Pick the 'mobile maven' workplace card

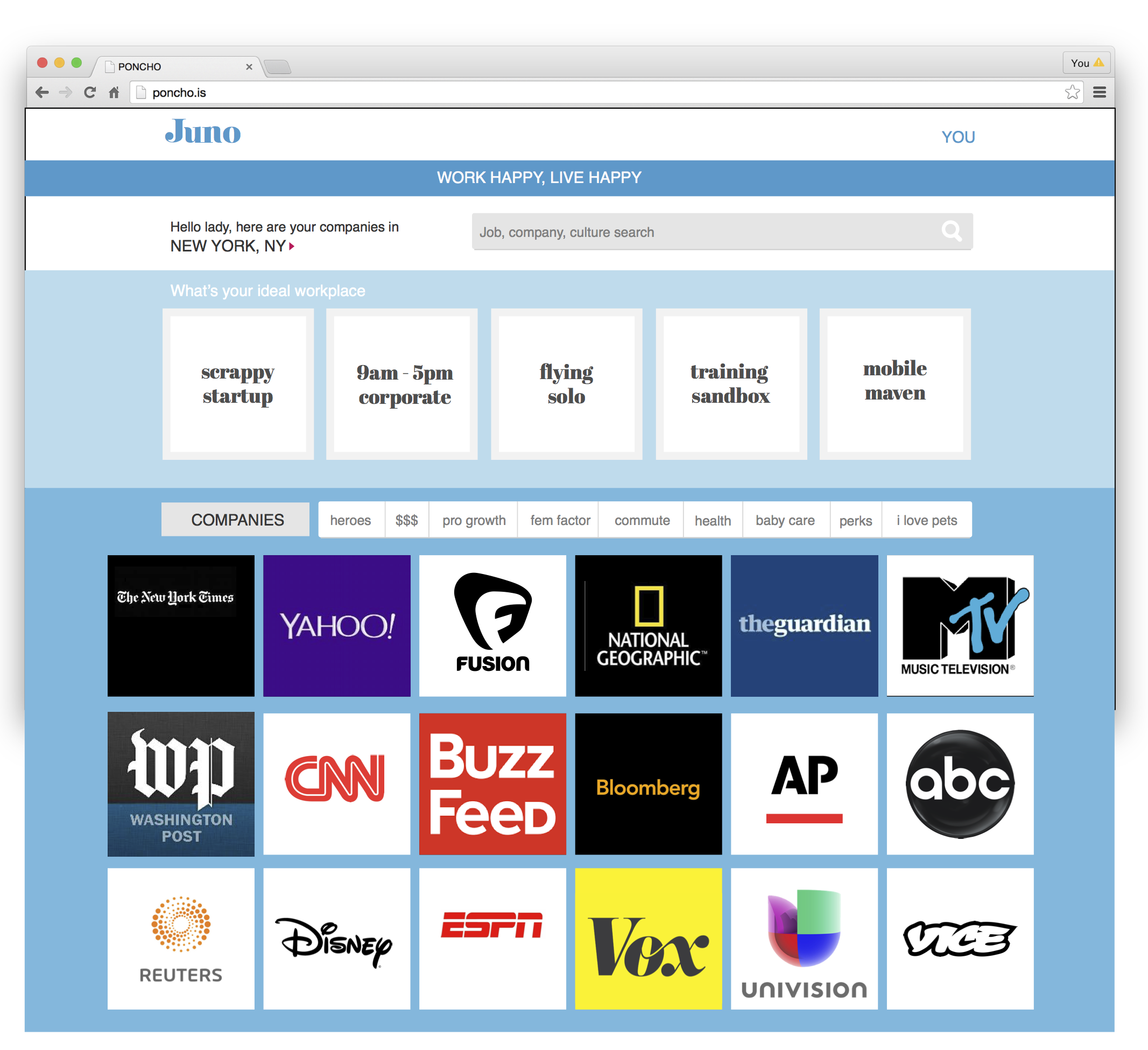pyautogui.click(x=895, y=384)
